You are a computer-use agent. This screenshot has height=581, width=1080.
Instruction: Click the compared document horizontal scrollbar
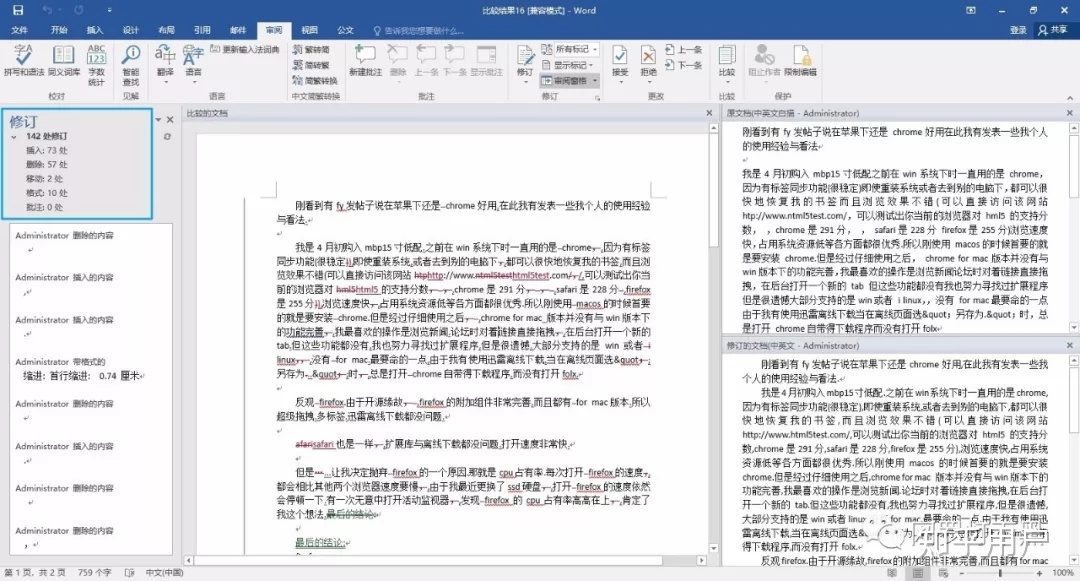445,561
